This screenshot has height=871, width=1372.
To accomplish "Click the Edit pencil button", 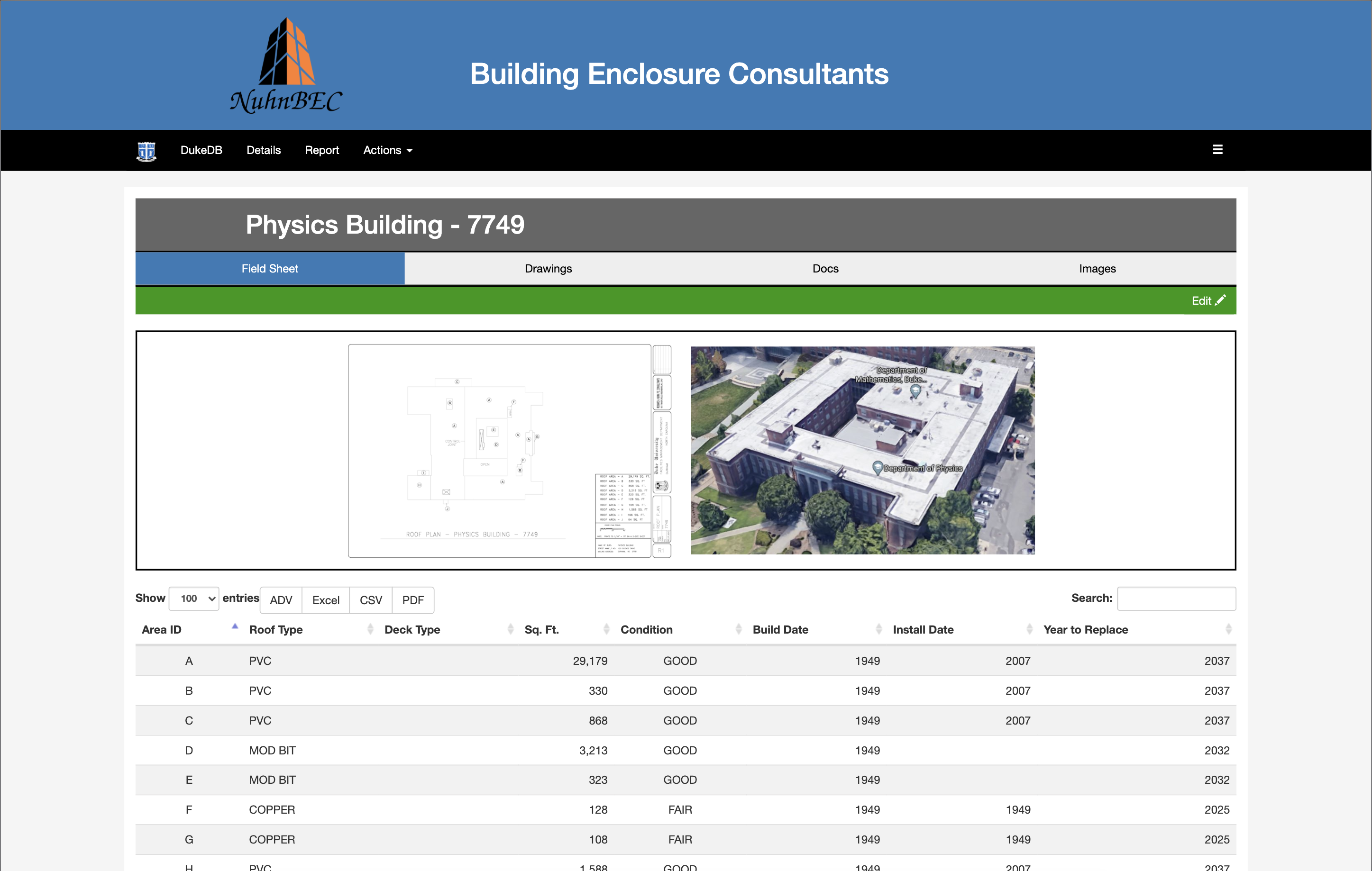I will click(x=1208, y=301).
